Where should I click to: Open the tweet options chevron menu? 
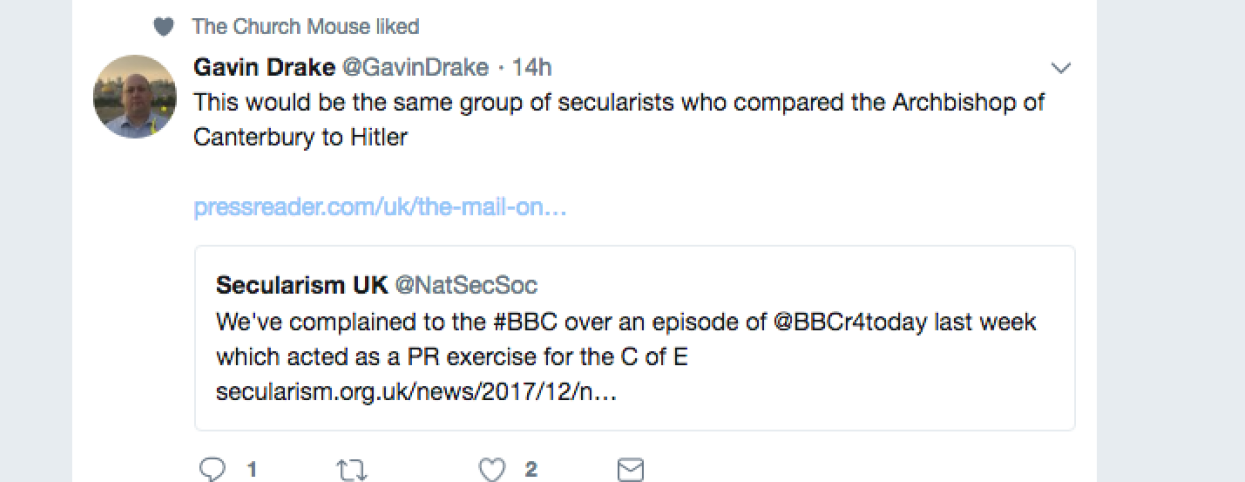(1061, 68)
